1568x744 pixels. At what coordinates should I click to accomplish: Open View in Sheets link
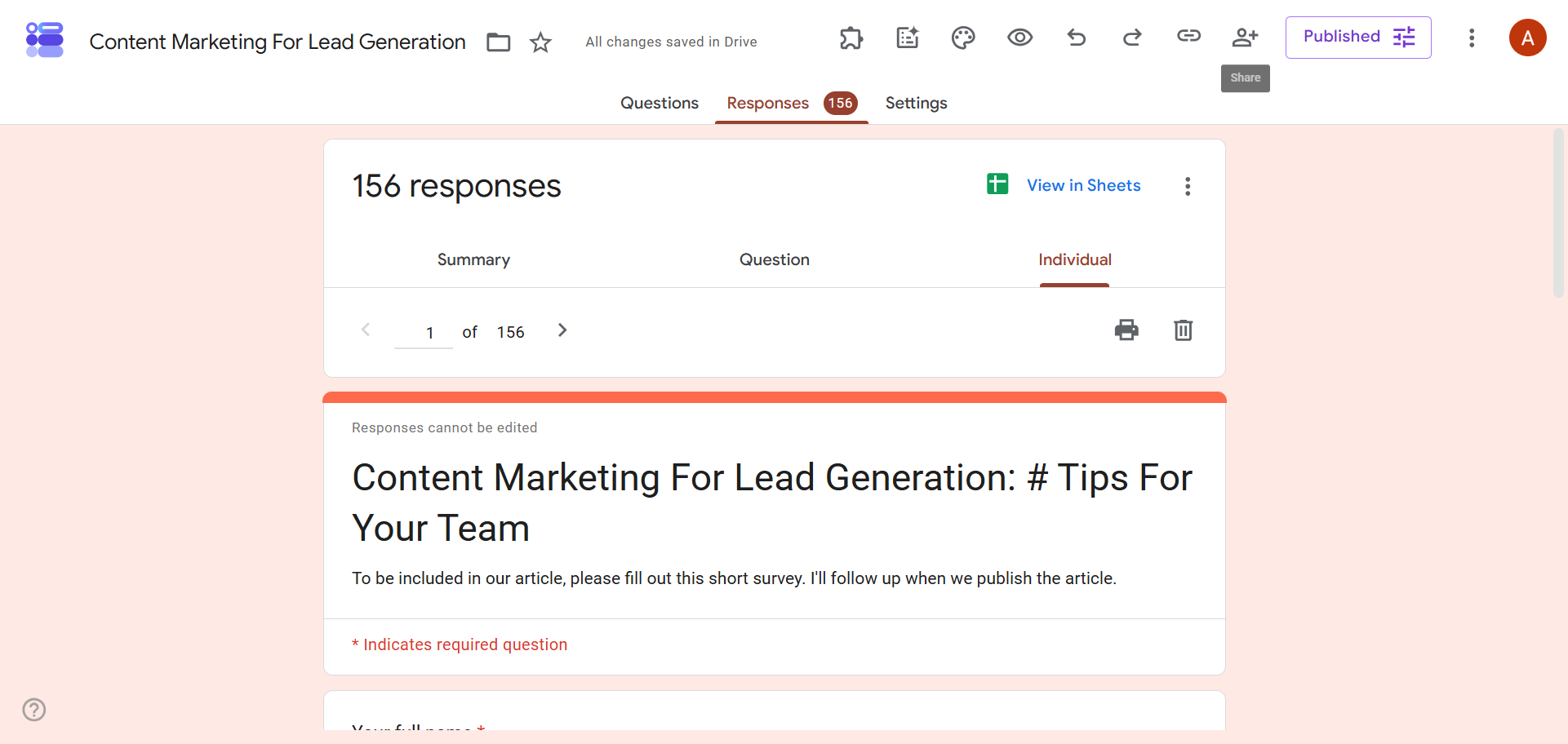tap(1083, 185)
